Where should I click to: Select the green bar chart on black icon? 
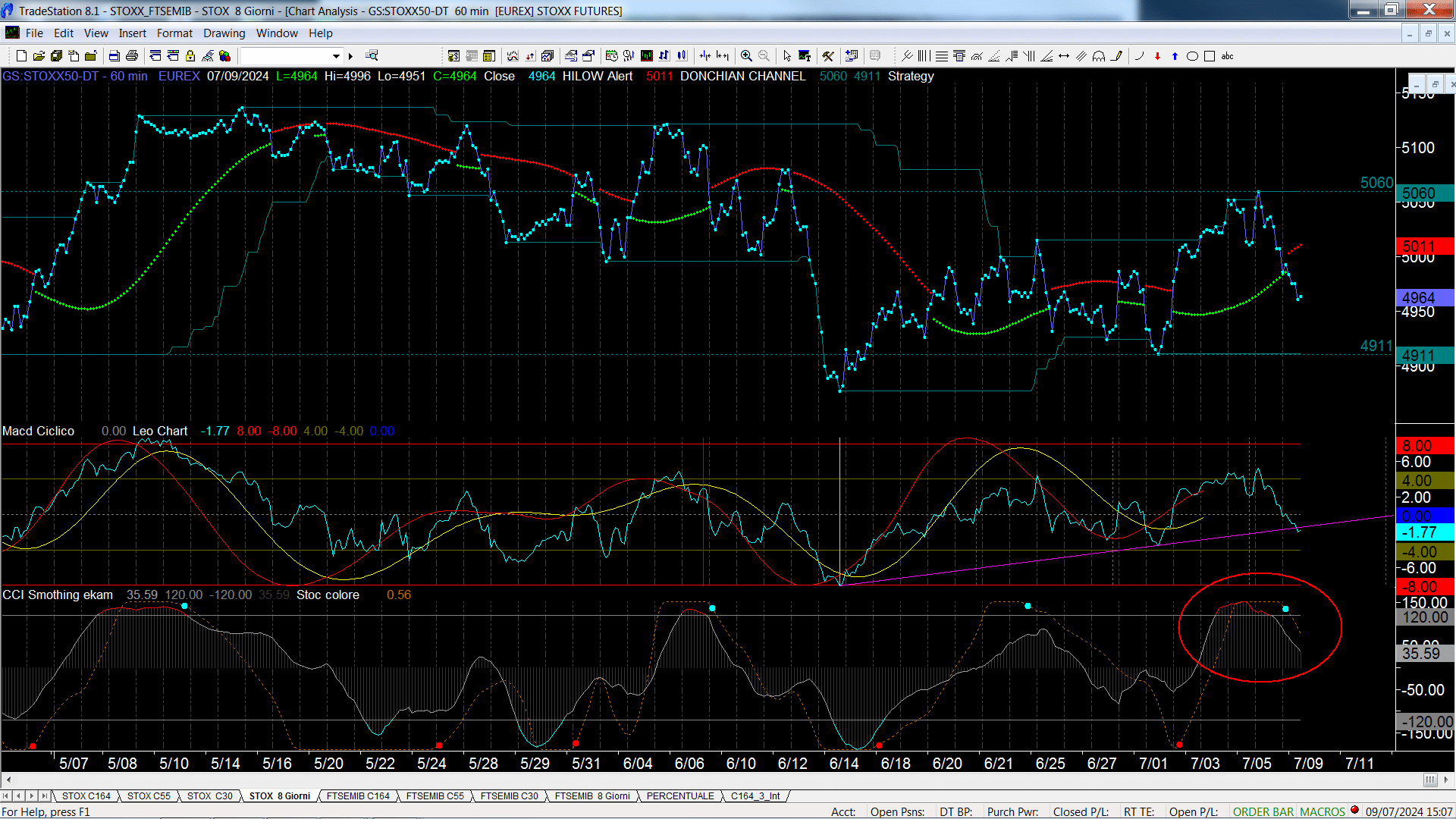tap(647, 56)
